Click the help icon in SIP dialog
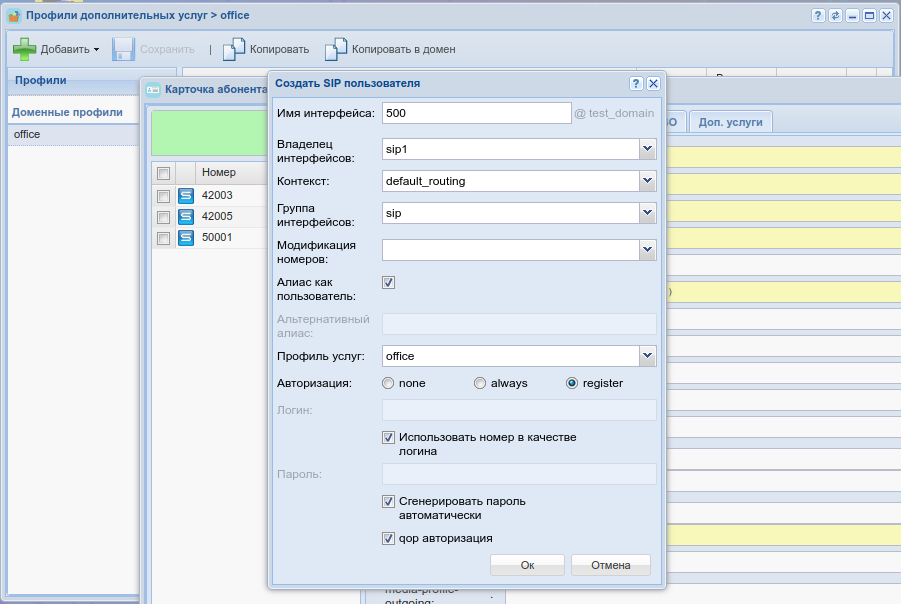 tap(636, 84)
